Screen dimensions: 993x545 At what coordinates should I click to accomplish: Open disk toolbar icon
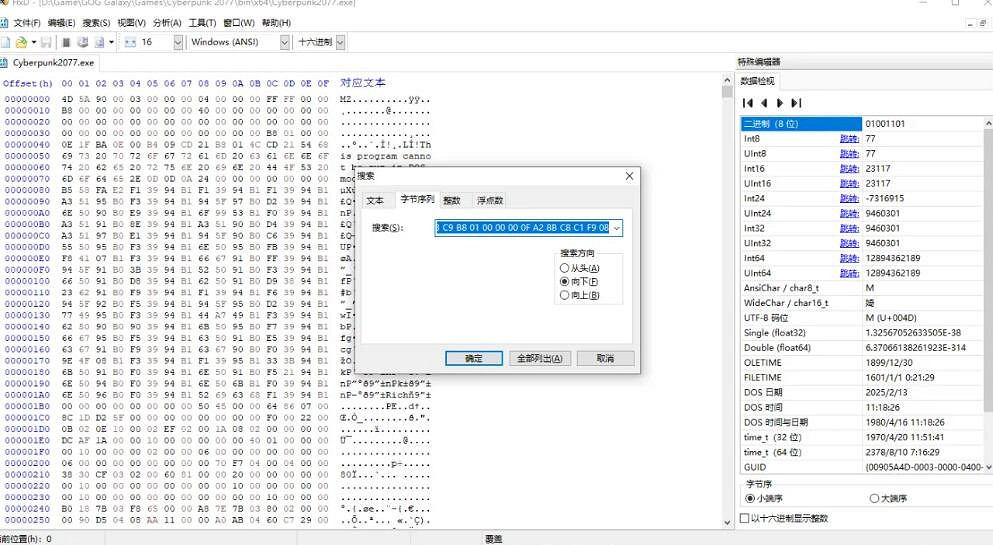pyautogui.click(x=82, y=42)
